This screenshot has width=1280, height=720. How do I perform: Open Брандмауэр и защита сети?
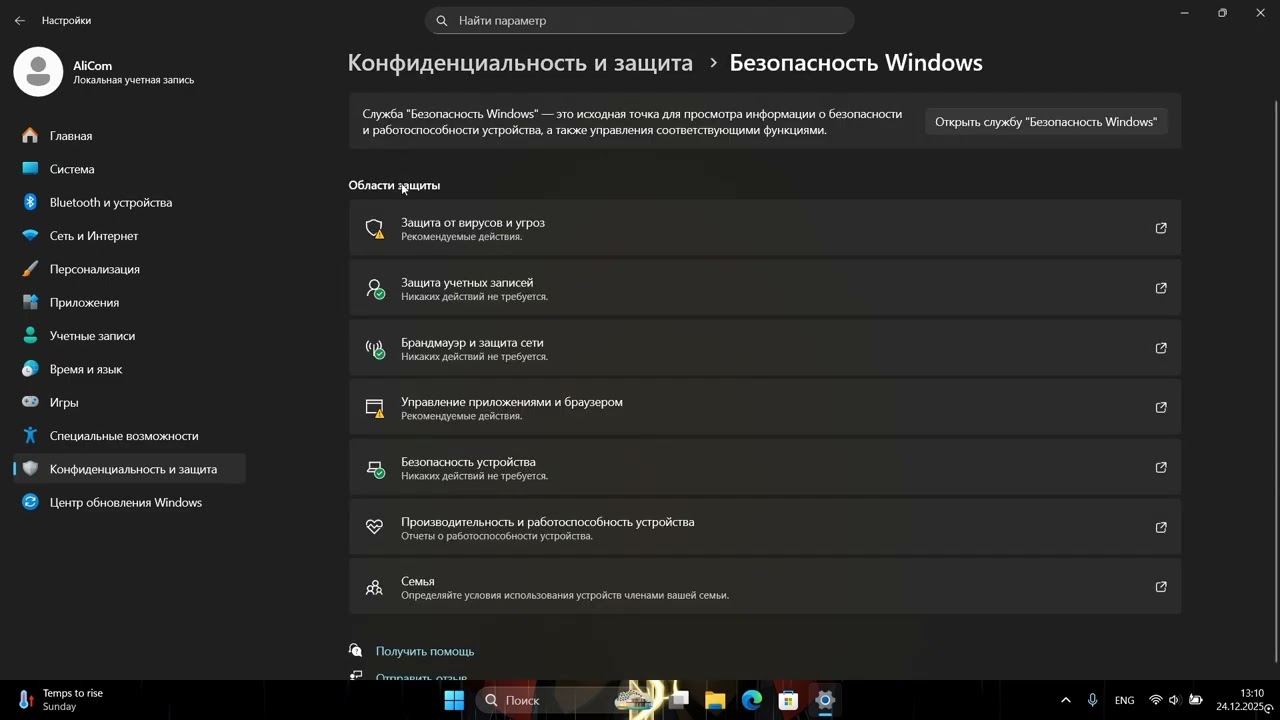pyautogui.click(x=765, y=348)
